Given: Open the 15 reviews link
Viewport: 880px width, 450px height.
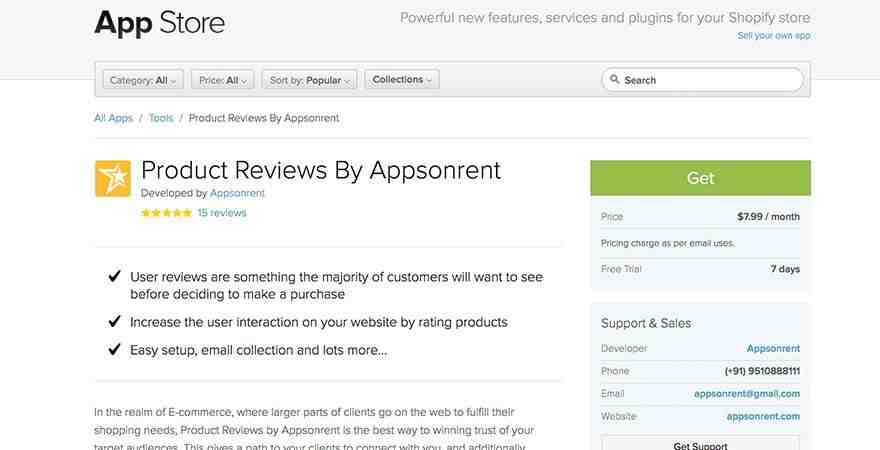Looking at the screenshot, I should [222, 213].
